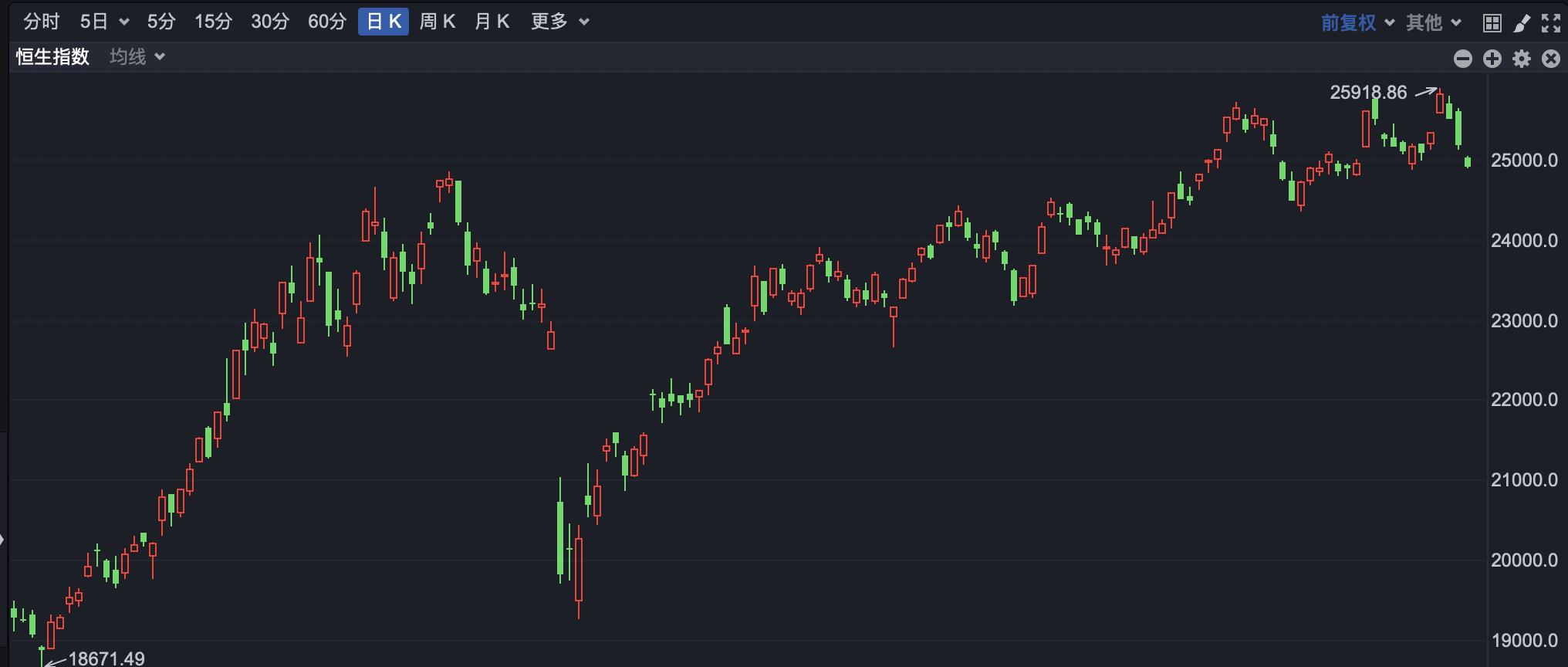Open indicator settings gear
Viewport: 1568px width, 667px height.
(x=1521, y=59)
